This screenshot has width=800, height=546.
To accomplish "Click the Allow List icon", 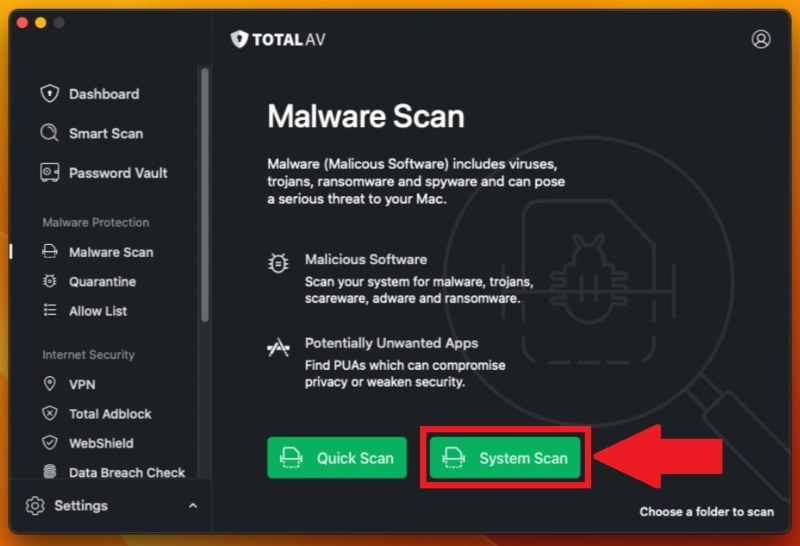I will (49, 310).
